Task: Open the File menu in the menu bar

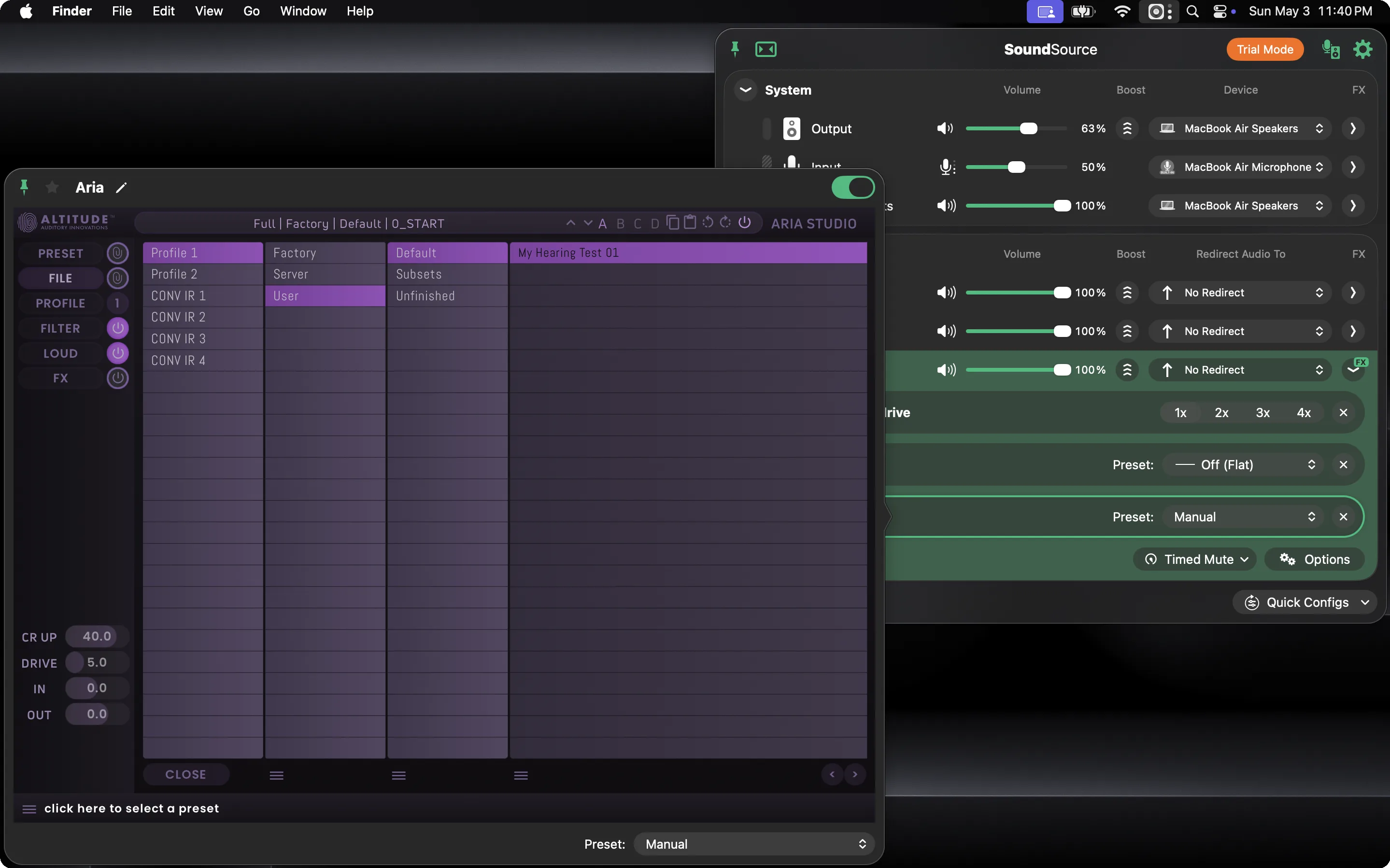Action: coord(122,12)
